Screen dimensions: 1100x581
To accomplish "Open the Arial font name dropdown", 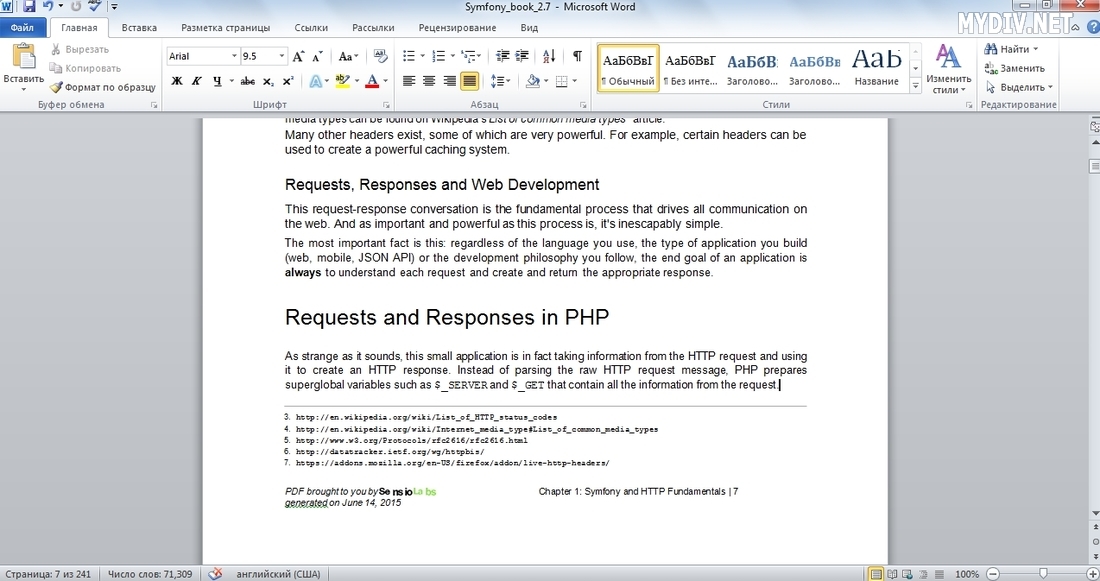I will tap(235, 57).
